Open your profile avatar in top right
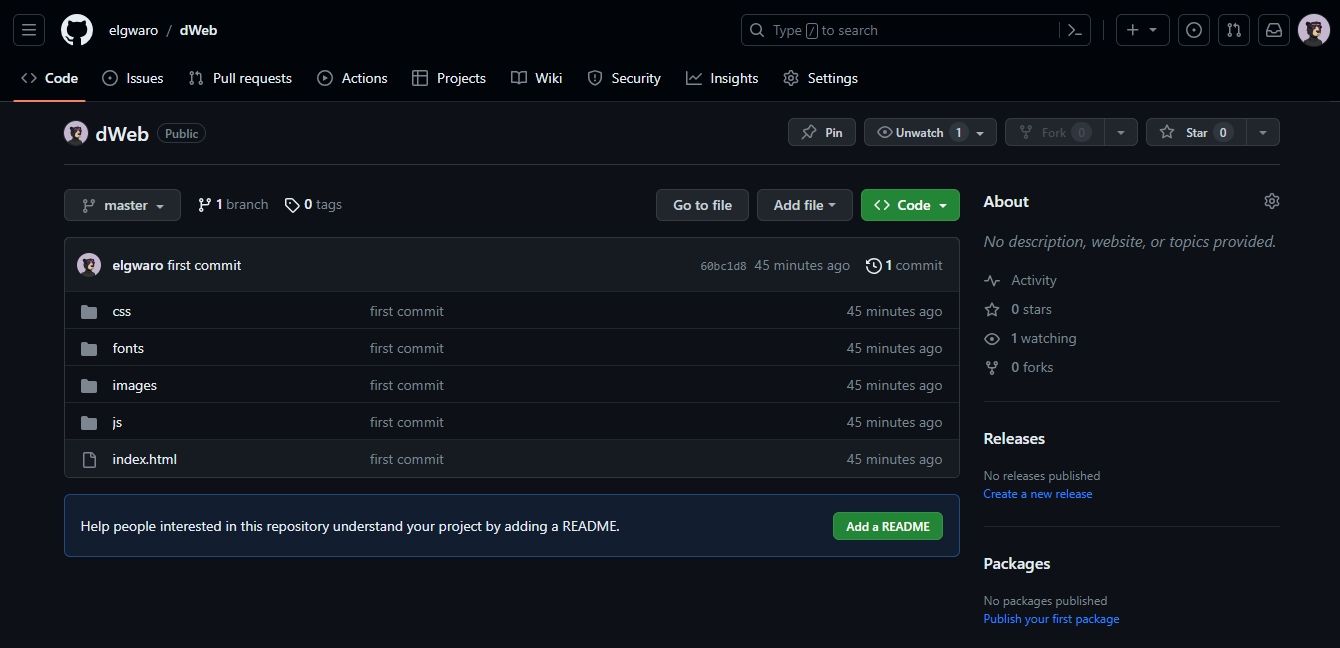Viewport: 1340px width, 648px height. (x=1313, y=30)
